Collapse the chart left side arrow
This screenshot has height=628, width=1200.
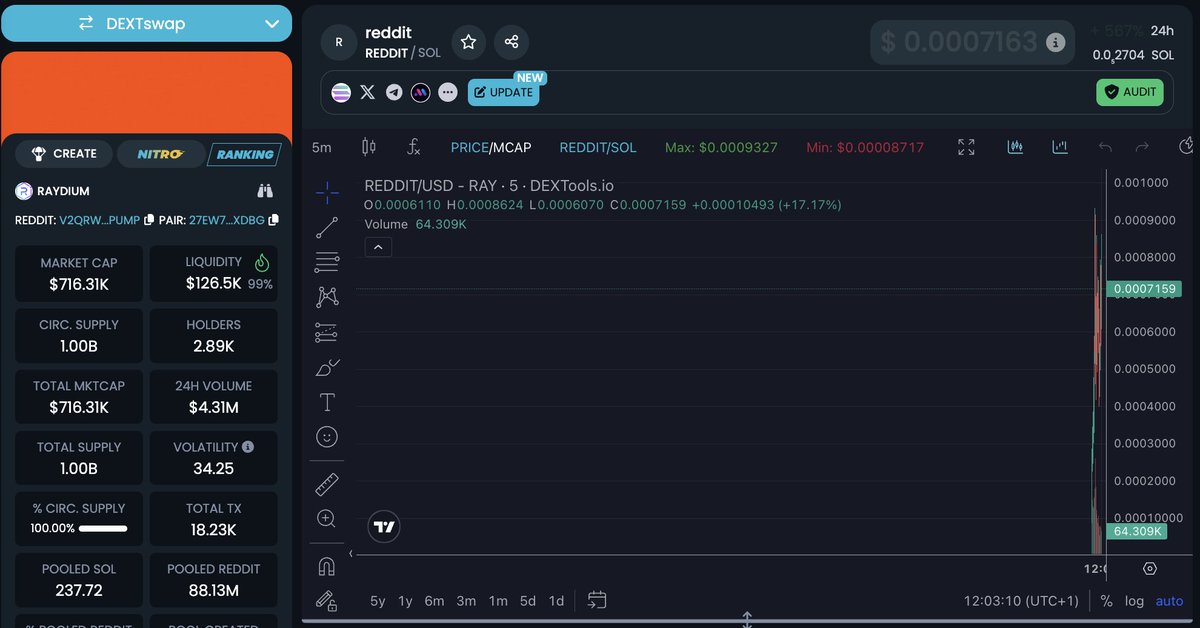pyautogui.click(x=351, y=553)
